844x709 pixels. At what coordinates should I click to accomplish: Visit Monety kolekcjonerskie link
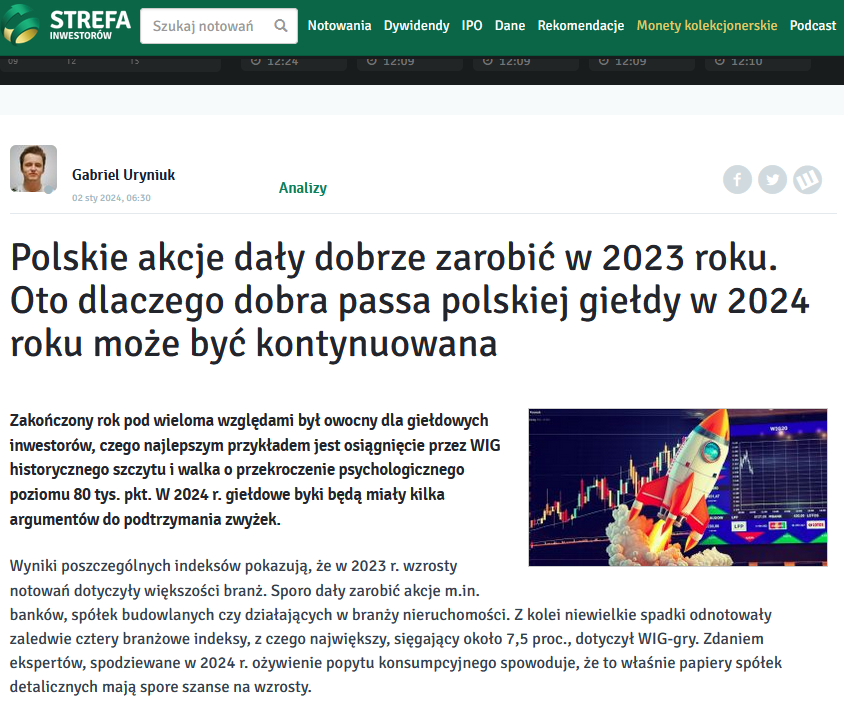pos(706,26)
